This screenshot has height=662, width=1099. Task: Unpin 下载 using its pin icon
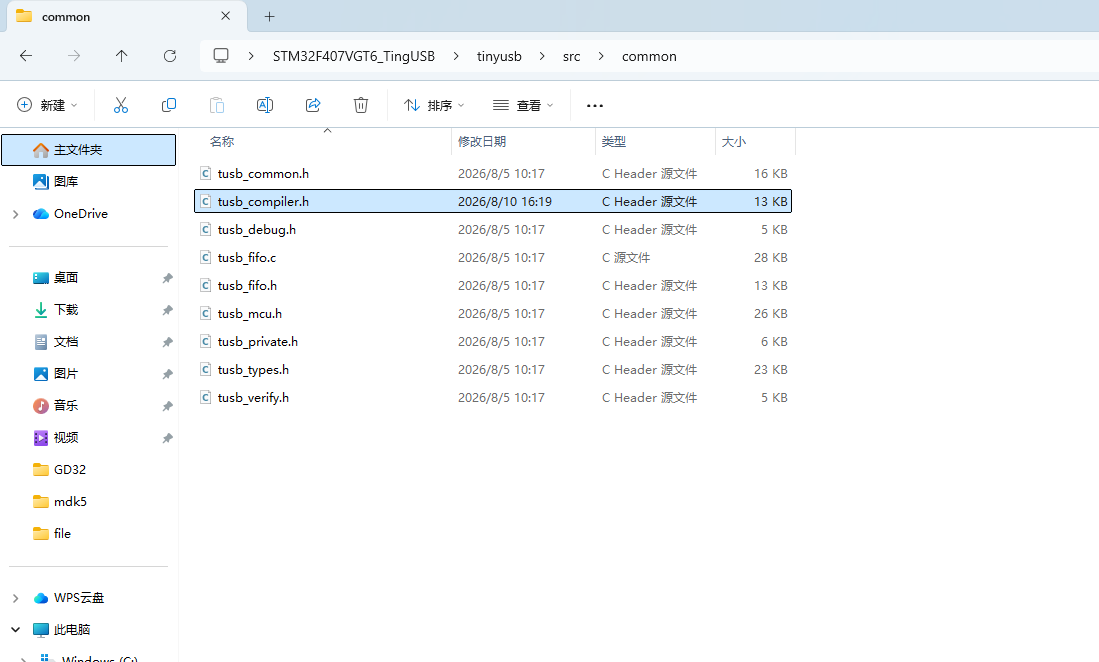tap(167, 310)
